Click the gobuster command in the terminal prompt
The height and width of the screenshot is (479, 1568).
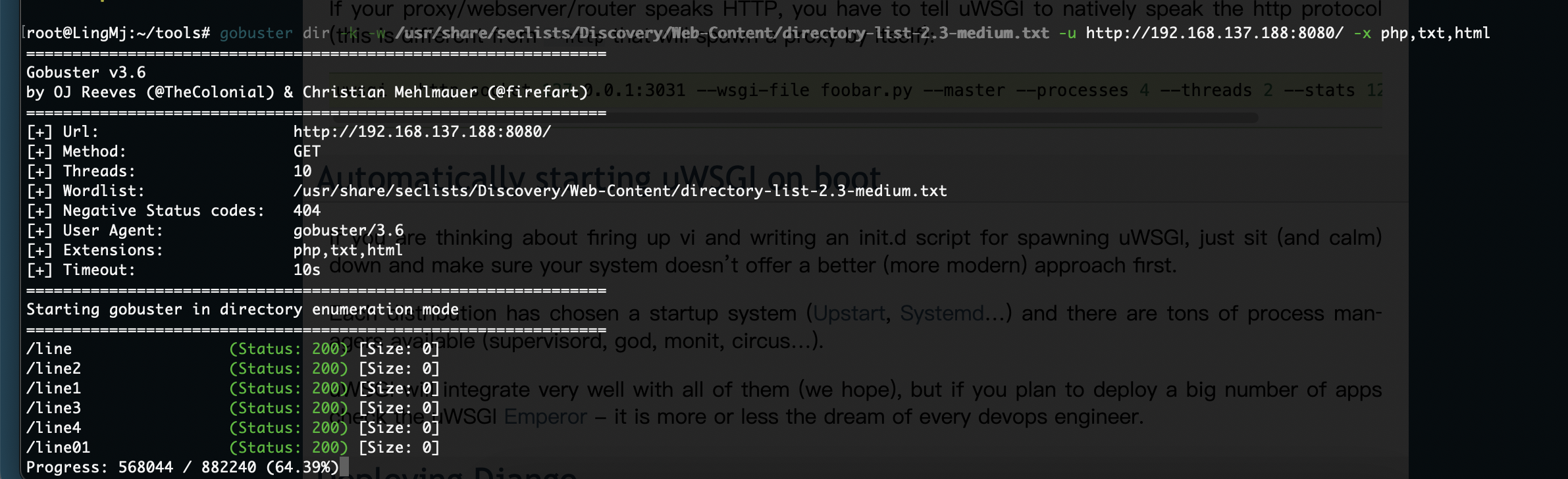coord(256,33)
